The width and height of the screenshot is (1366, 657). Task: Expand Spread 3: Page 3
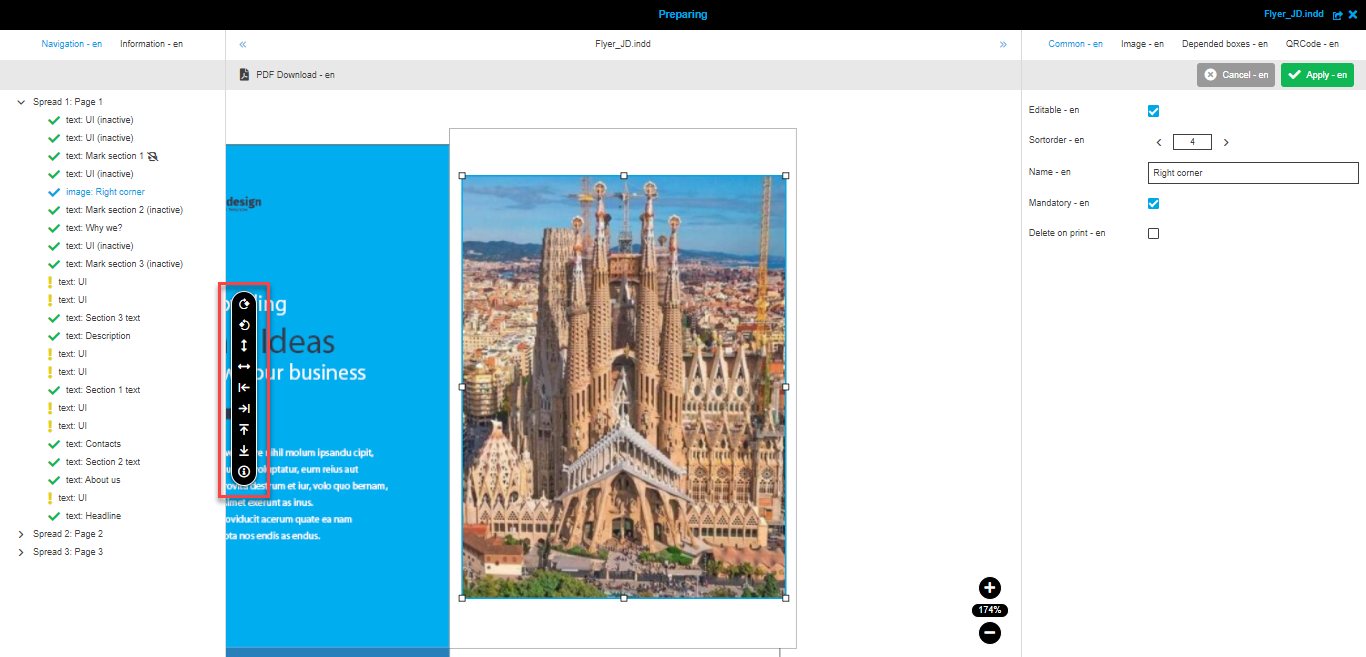21,551
